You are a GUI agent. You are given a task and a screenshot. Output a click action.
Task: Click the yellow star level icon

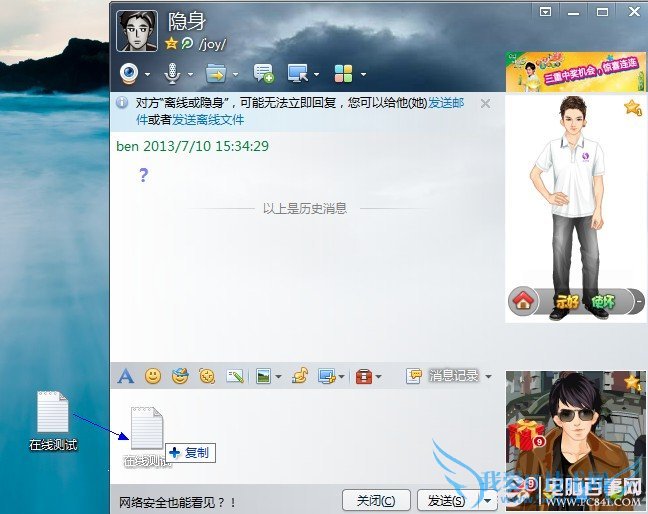(x=171, y=43)
